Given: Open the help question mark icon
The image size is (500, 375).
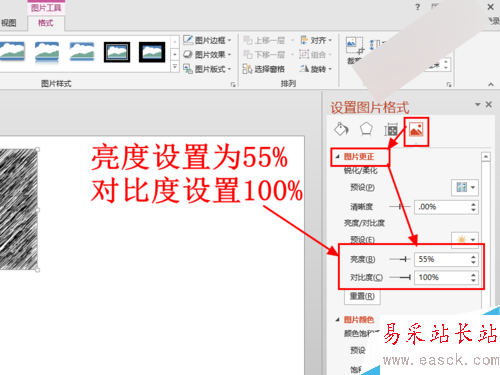Looking at the screenshot, I should [x=418, y=7].
